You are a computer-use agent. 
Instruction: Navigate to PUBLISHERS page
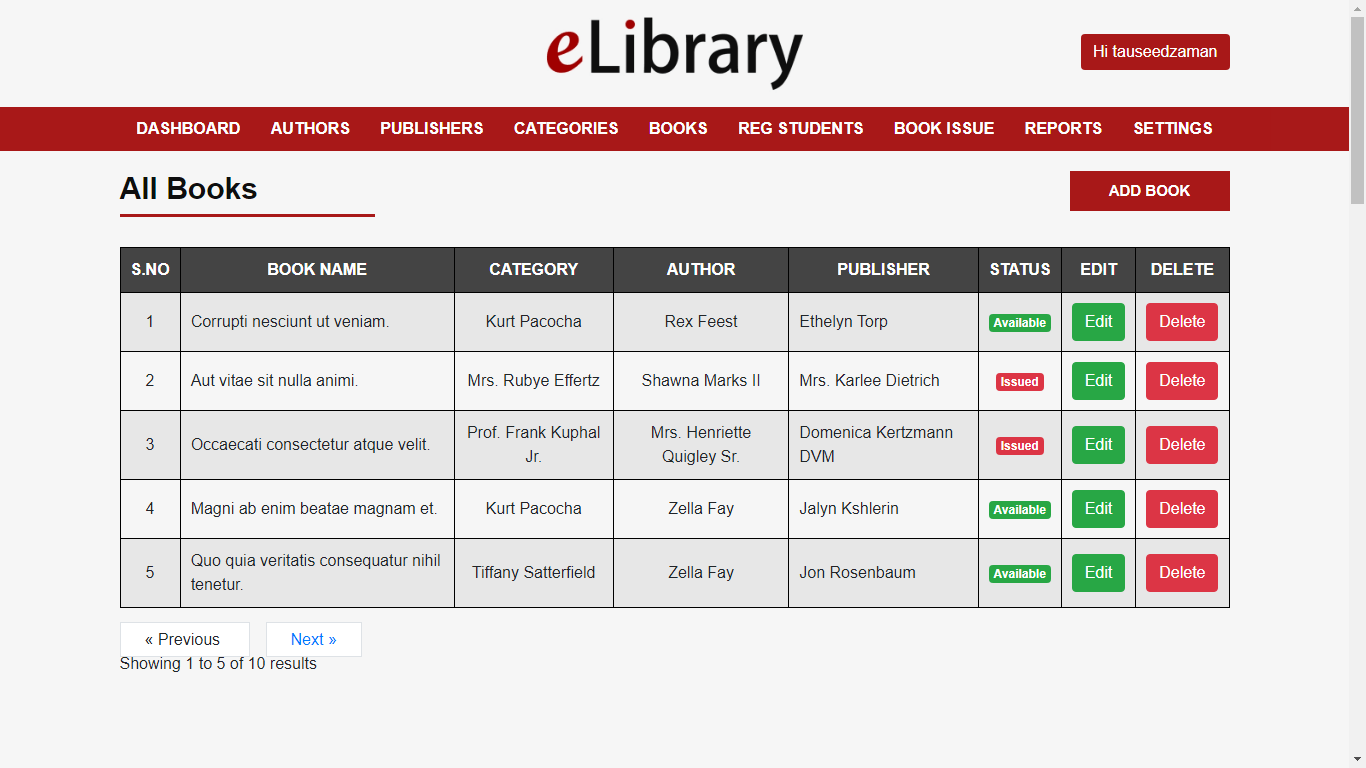point(431,128)
